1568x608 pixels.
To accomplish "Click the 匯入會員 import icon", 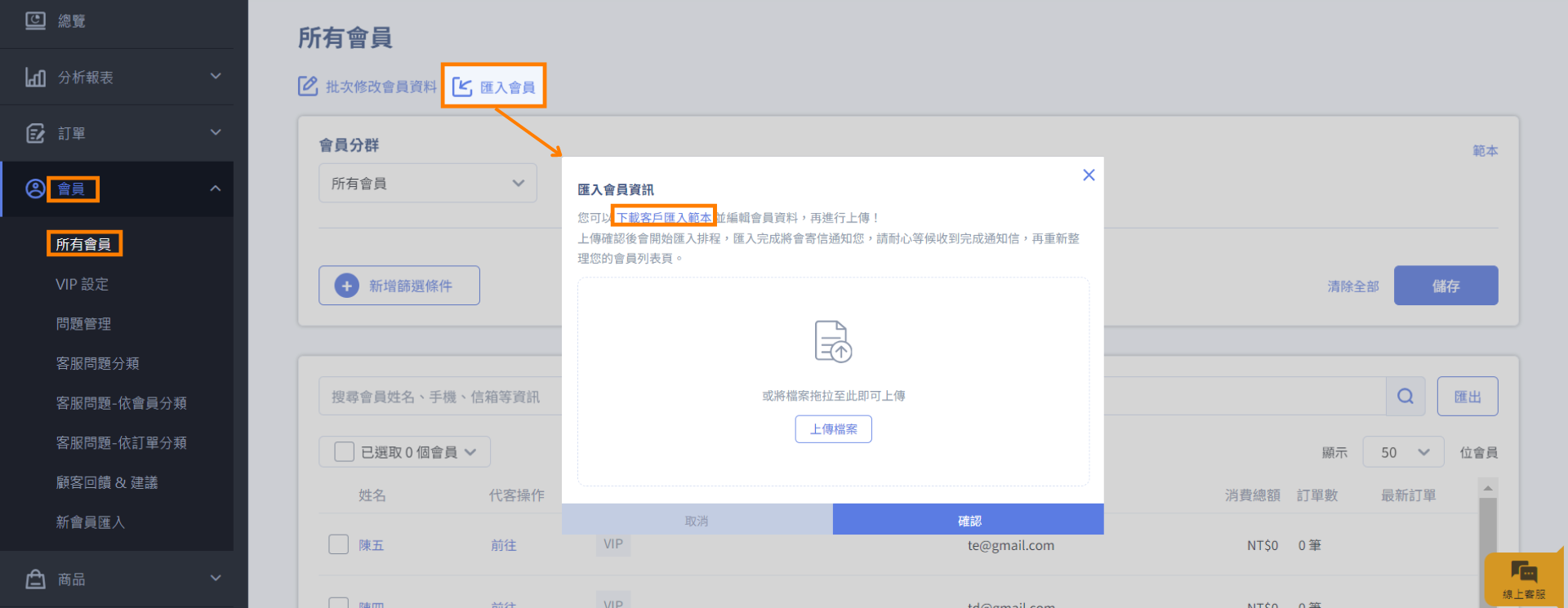I will pyautogui.click(x=462, y=87).
